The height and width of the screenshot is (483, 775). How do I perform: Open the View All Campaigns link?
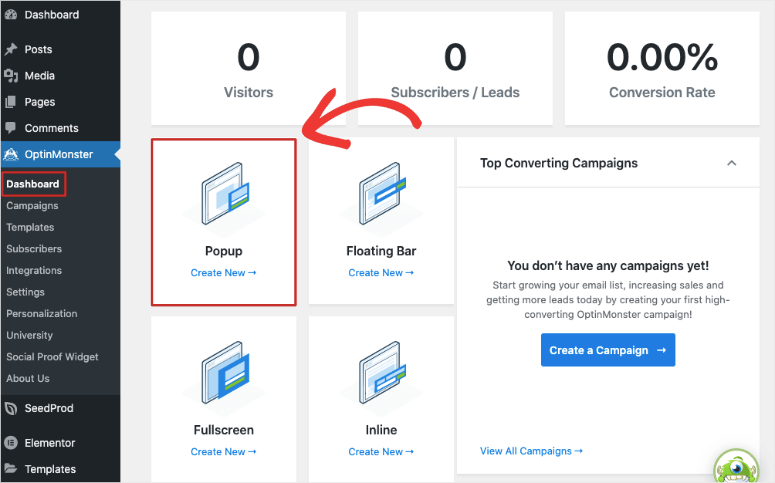(x=531, y=451)
